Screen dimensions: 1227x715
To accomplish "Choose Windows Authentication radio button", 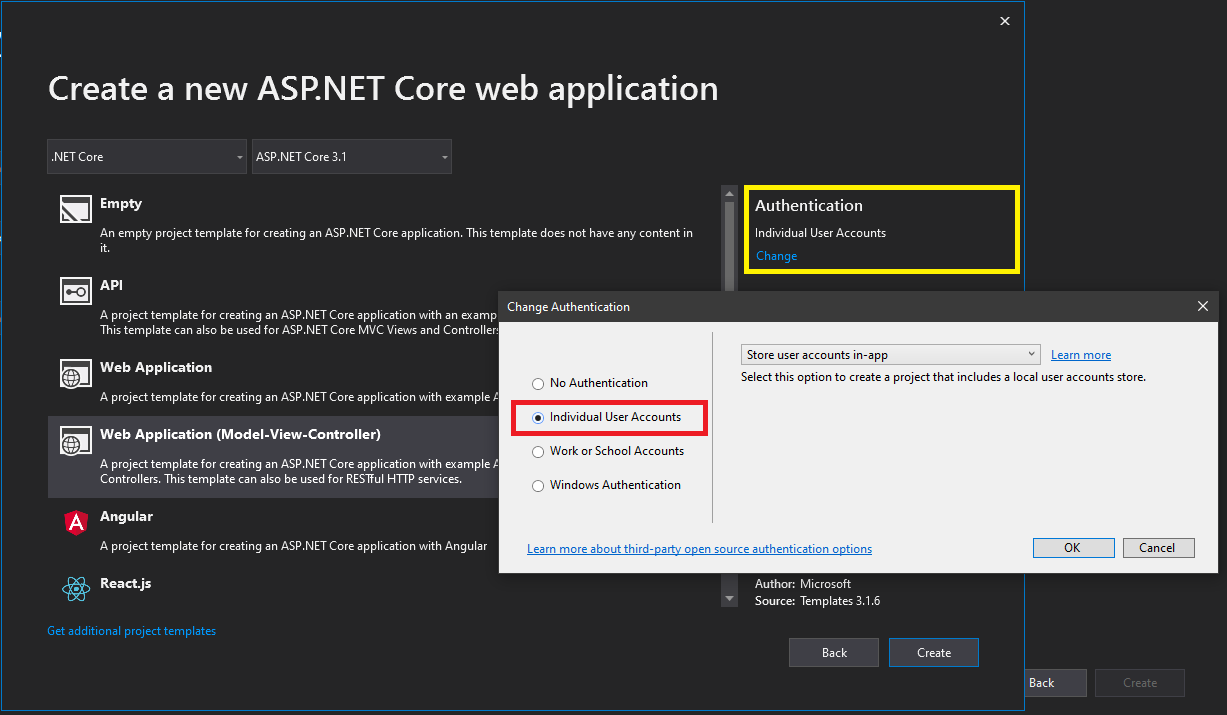I will (x=538, y=485).
